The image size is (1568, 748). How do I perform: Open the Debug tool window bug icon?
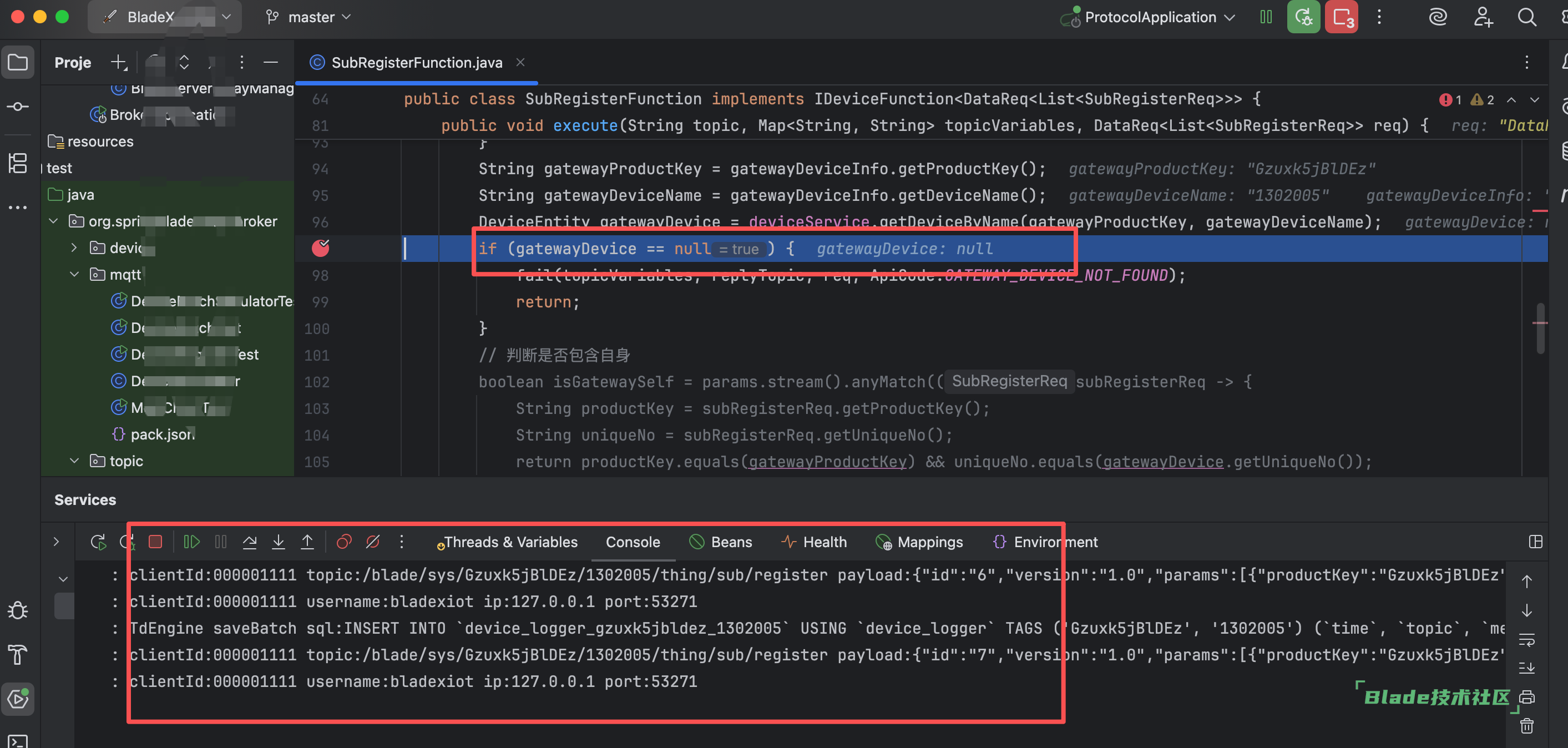(18, 610)
